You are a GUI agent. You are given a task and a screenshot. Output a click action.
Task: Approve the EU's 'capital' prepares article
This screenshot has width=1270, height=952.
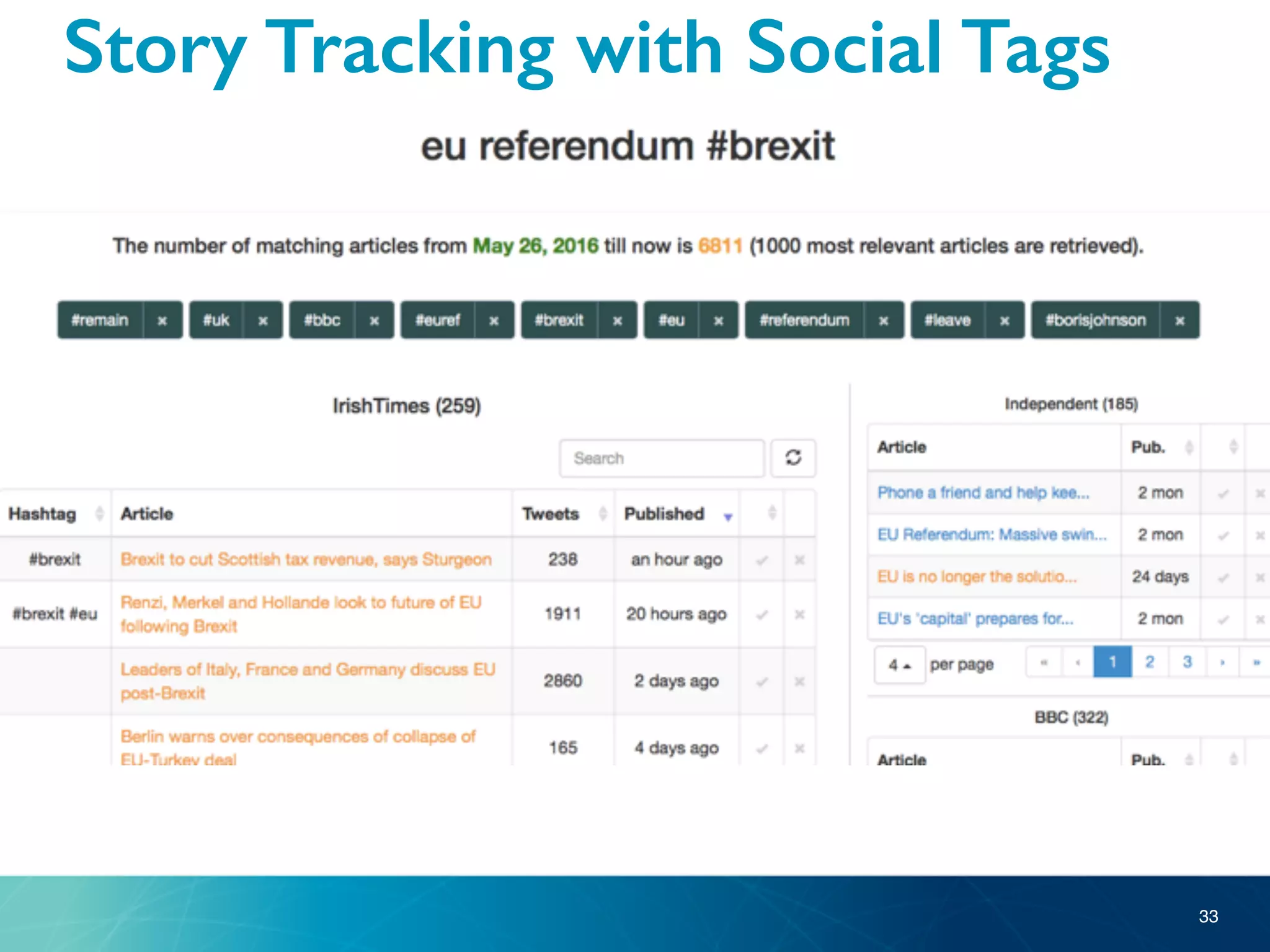[x=1223, y=620]
